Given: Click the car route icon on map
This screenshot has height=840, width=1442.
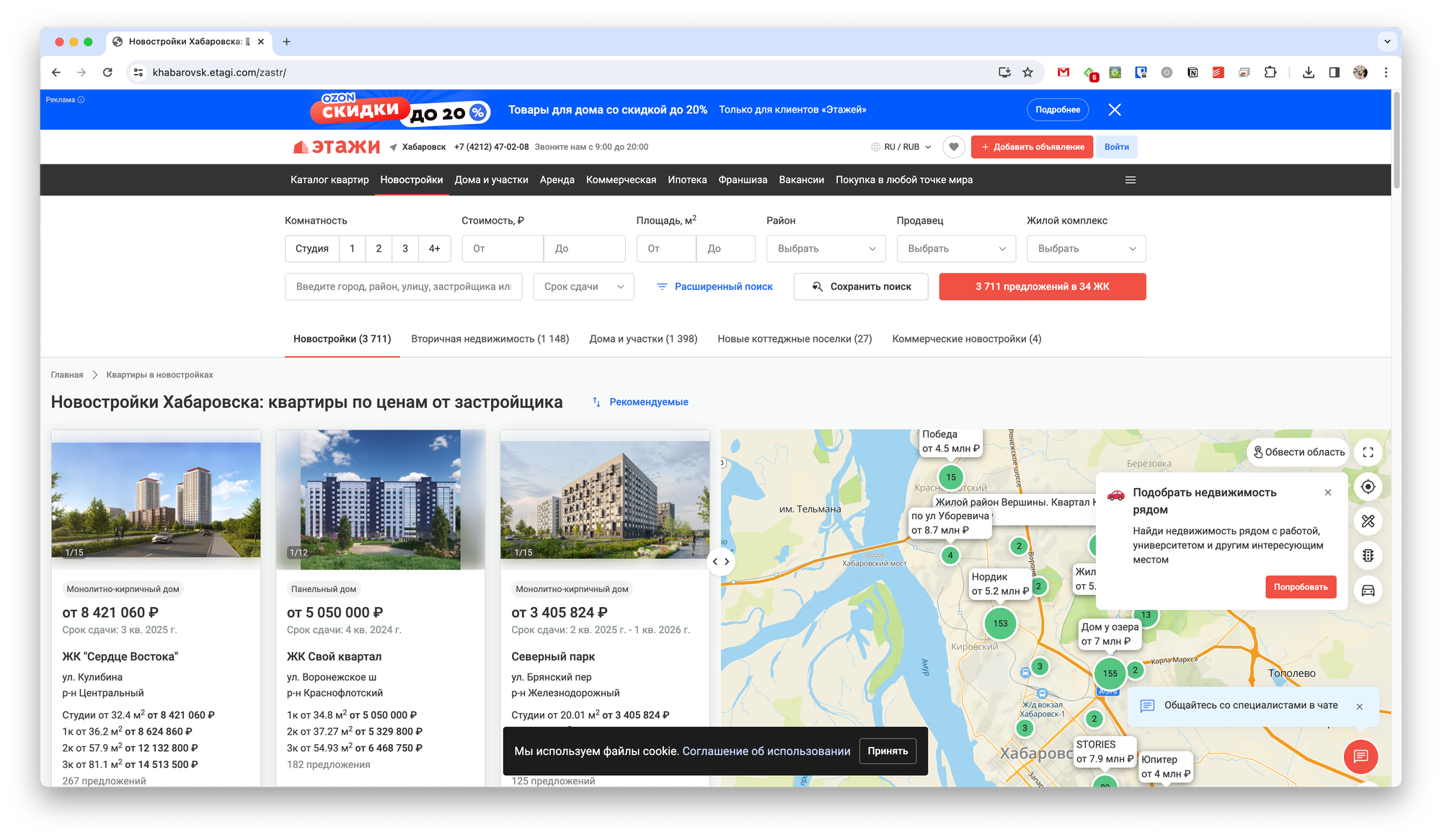Looking at the screenshot, I should (1368, 591).
